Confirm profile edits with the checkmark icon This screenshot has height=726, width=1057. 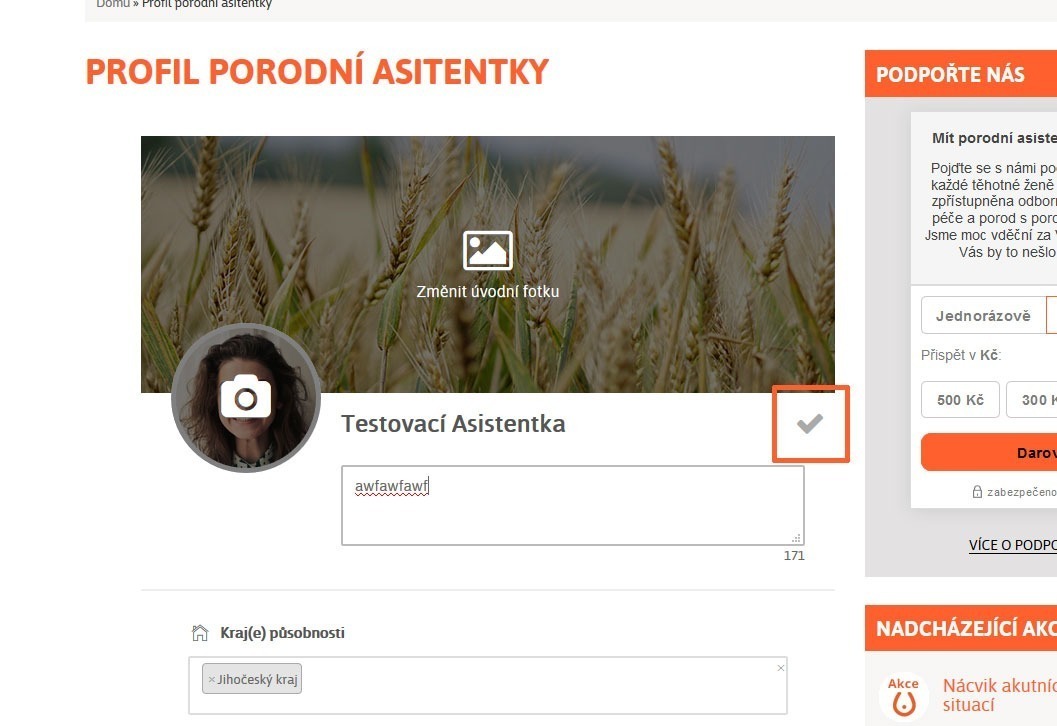click(x=810, y=423)
